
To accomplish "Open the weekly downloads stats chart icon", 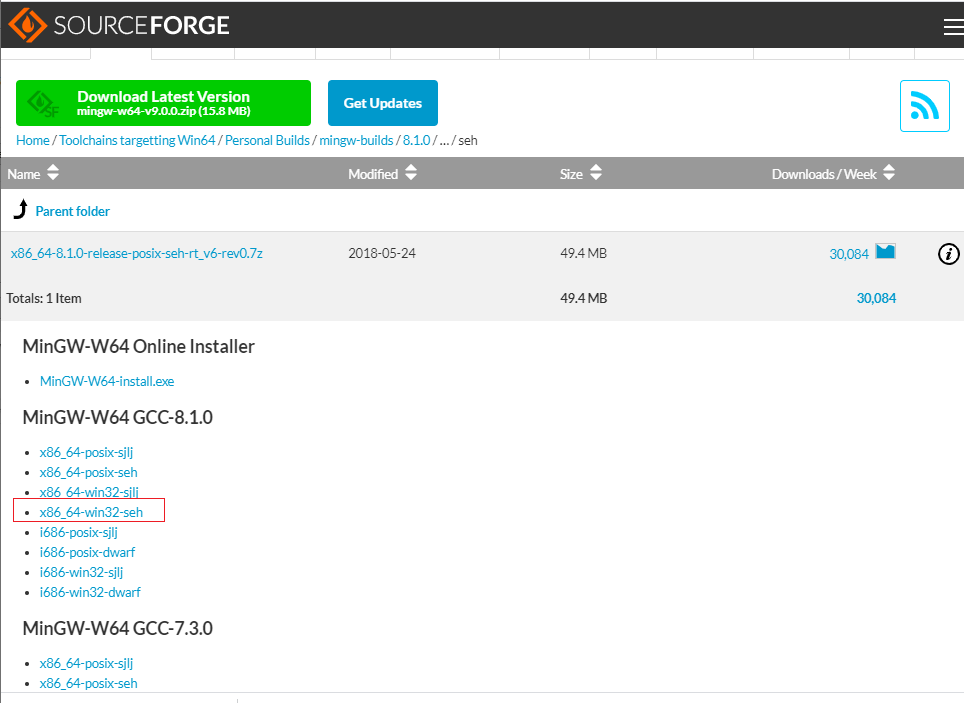I will pyautogui.click(x=885, y=252).
